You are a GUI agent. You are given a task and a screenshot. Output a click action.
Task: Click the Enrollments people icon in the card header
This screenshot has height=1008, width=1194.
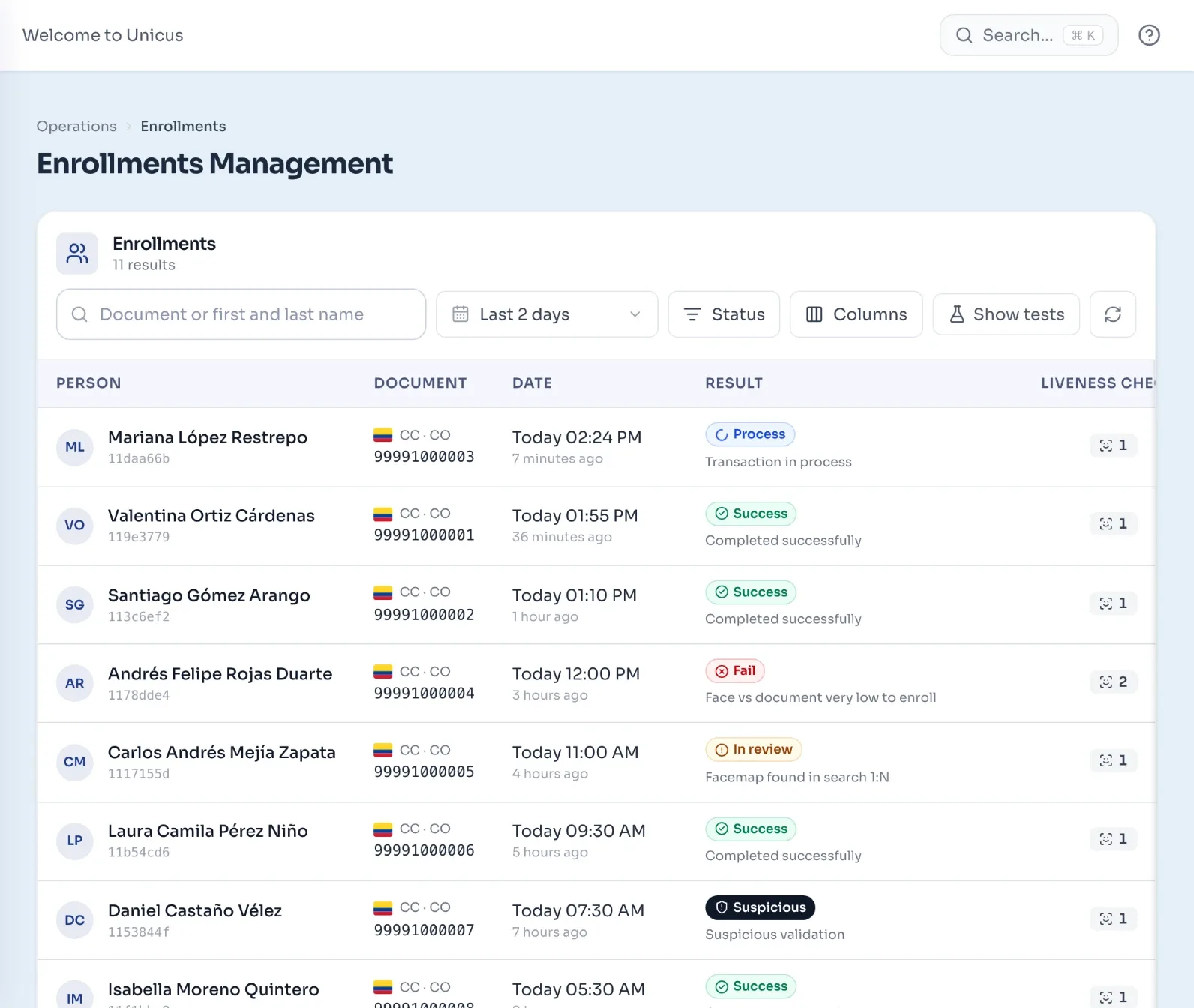(77, 253)
